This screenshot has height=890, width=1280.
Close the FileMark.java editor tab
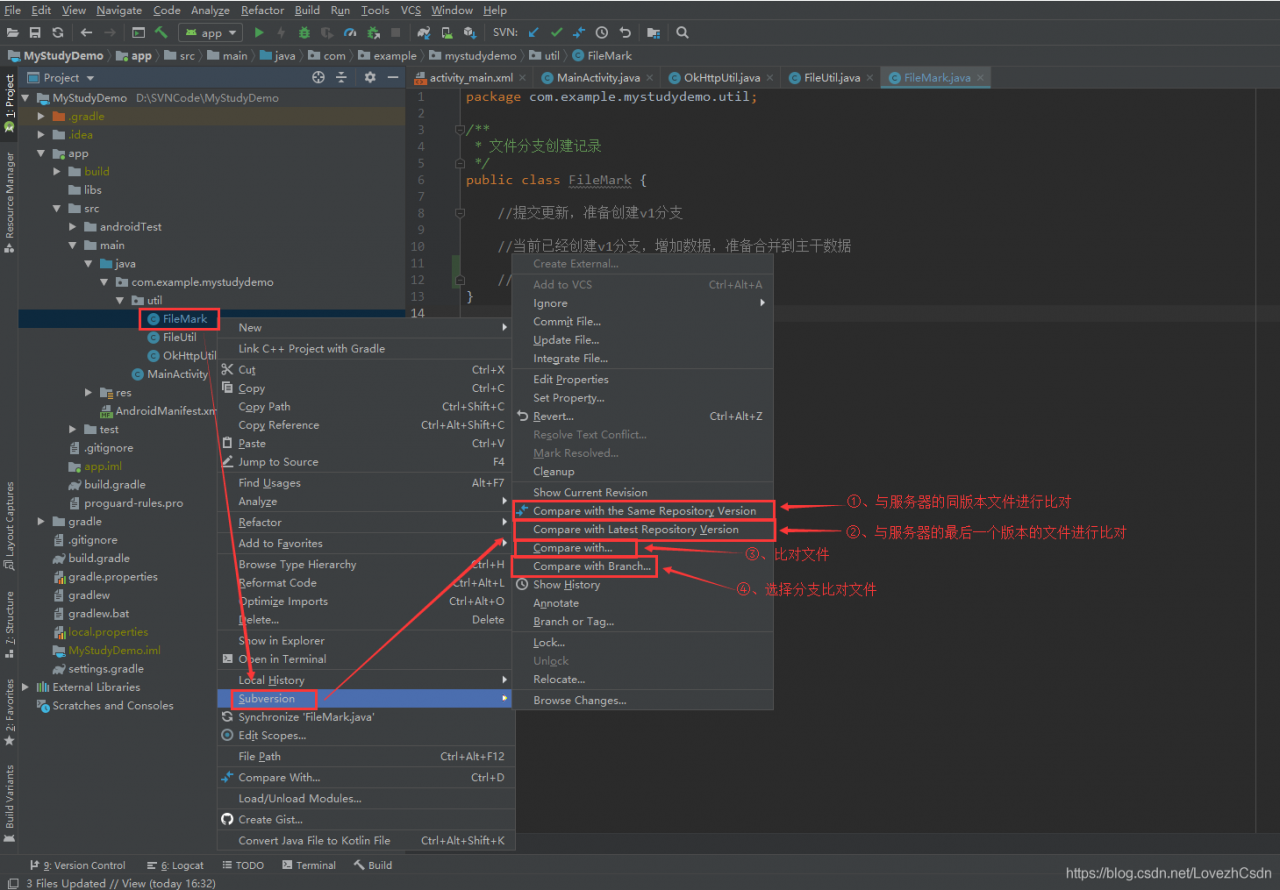(x=980, y=78)
